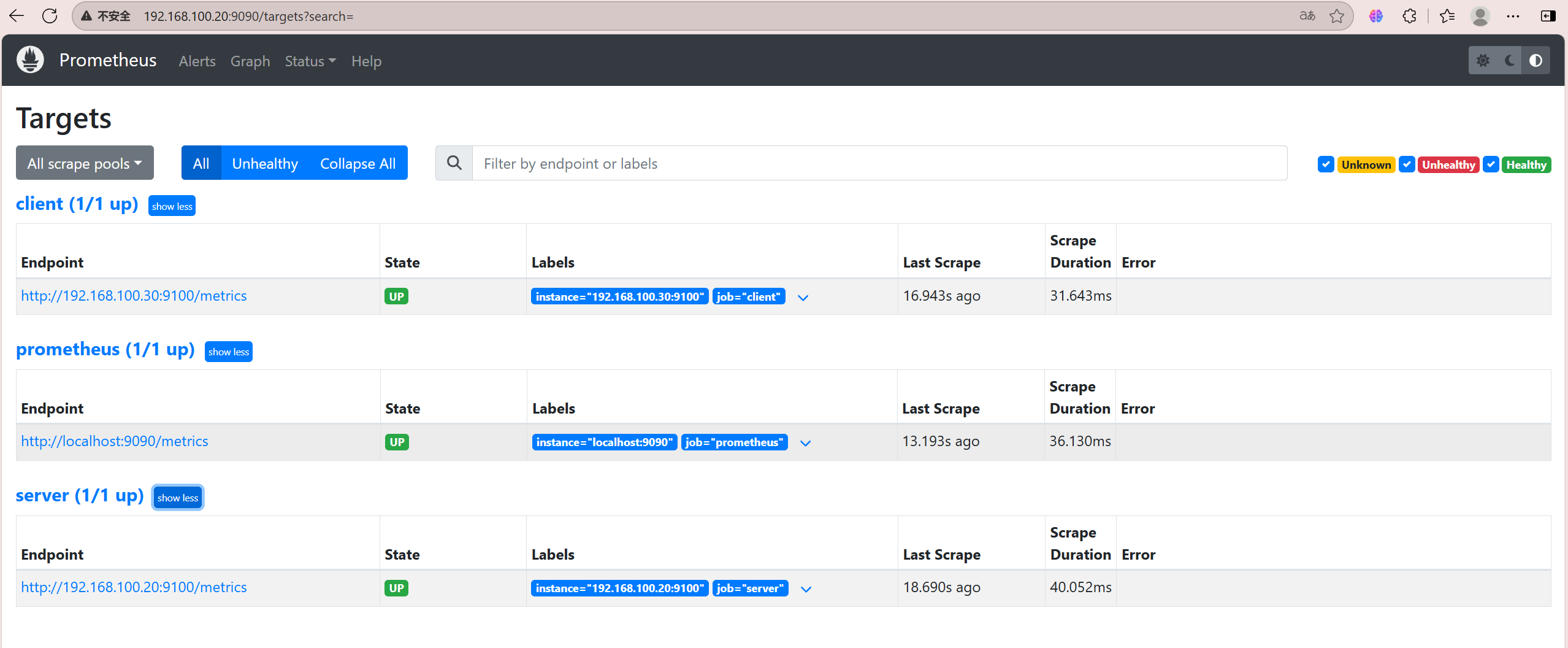The height and width of the screenshot is (648, 1568).
Task: Select the All targets filter tab
Action: pyautogui.click(x=201, y=163)
